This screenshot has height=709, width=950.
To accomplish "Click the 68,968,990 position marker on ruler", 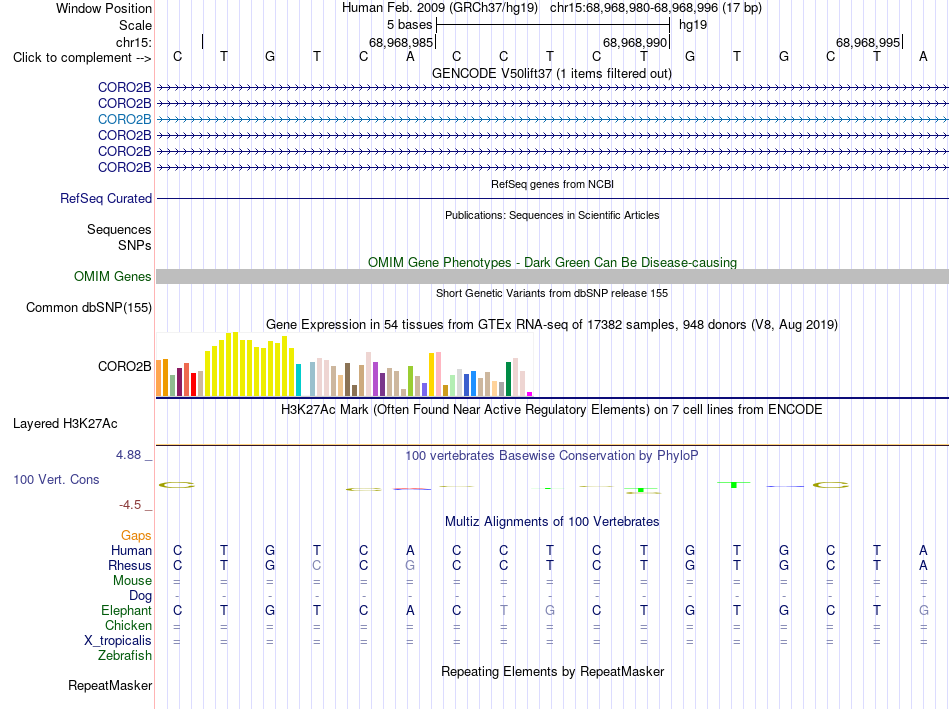I will pos(635,42).
